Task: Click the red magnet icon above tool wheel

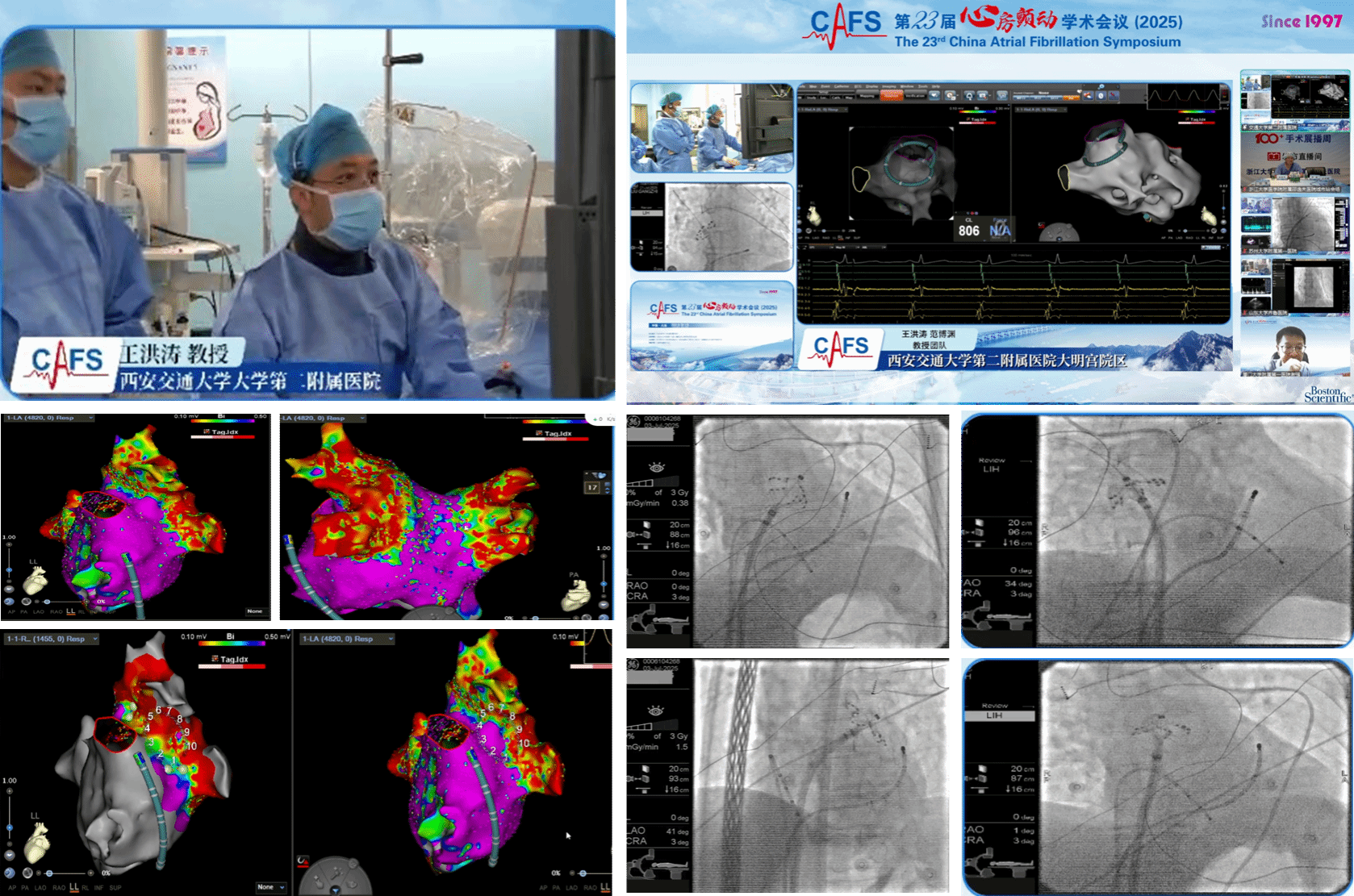Action: point(303,861)
